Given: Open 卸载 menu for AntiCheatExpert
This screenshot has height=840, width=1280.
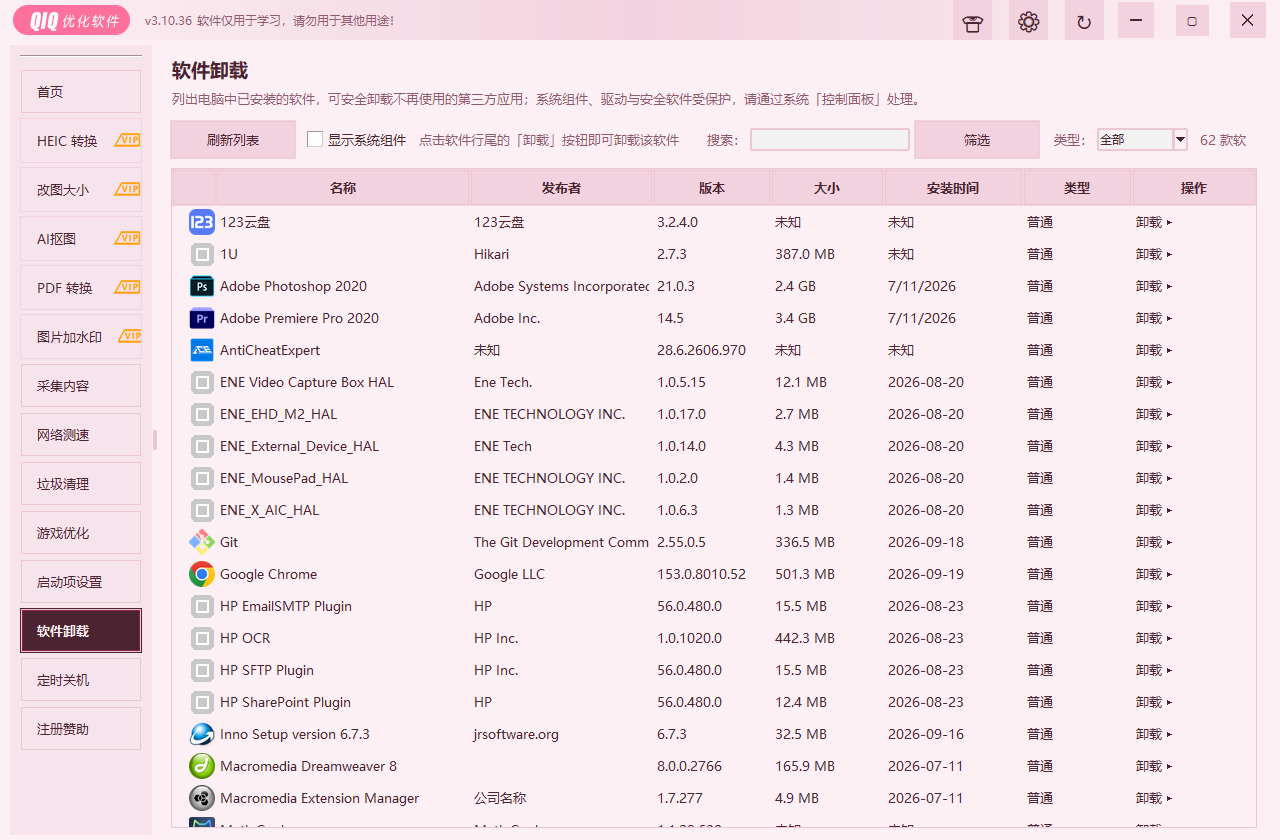Looking at the screenshot, I should click(1154, 350).
